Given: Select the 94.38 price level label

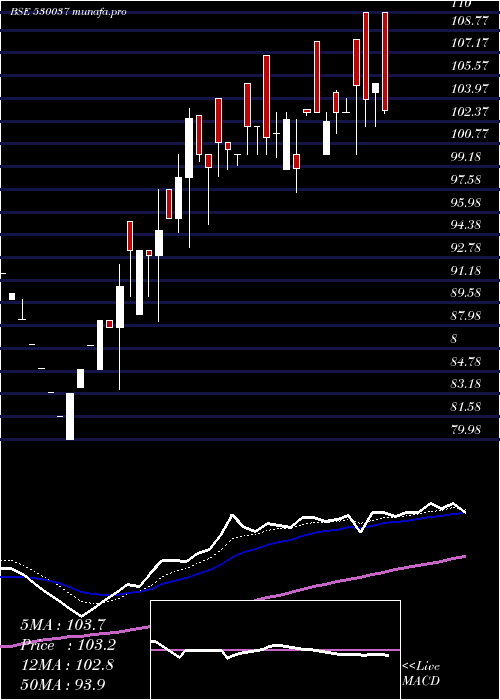Looking at the screenshot, I should 466,225.
